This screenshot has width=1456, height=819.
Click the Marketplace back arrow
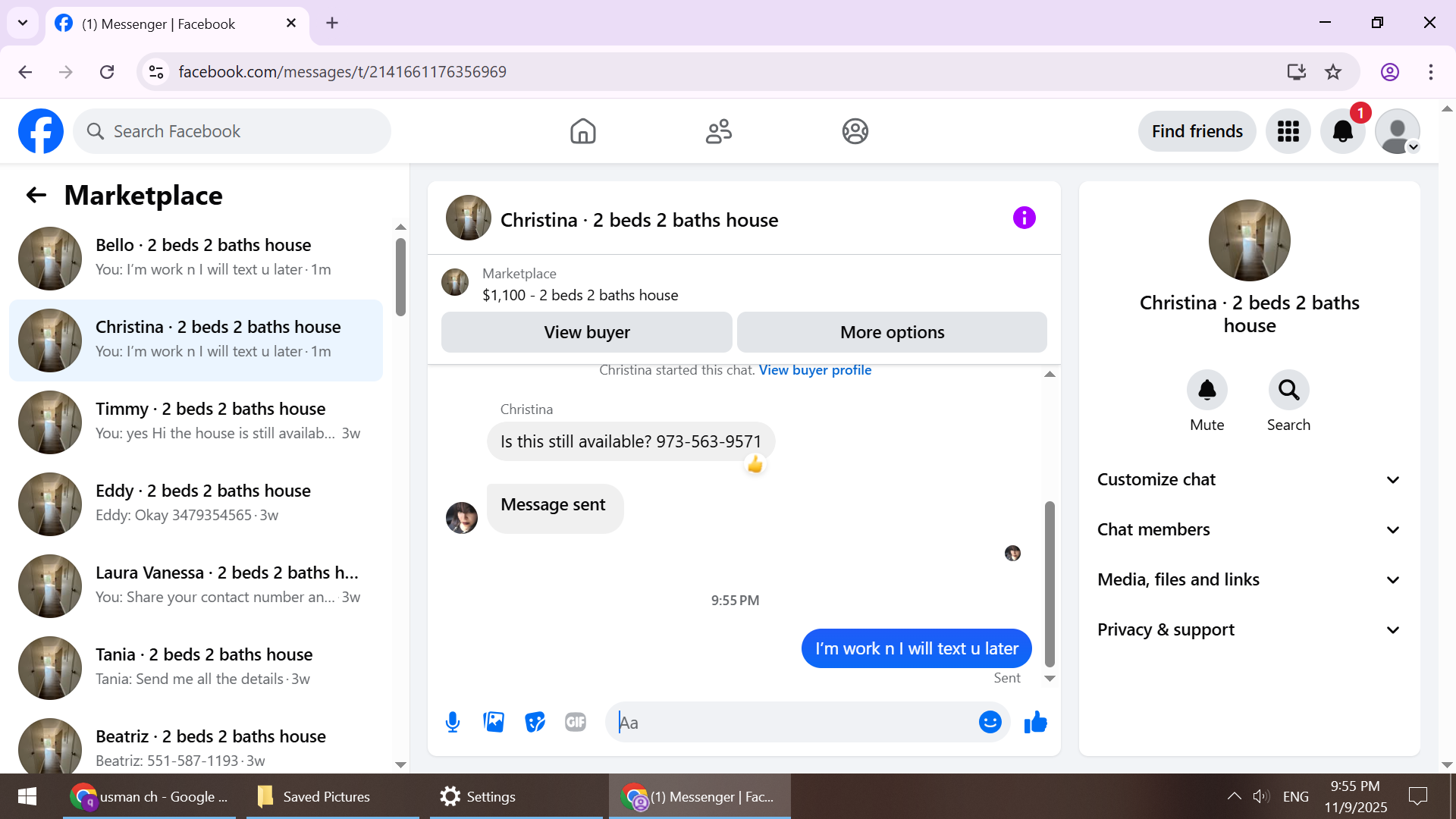[36, 196]
